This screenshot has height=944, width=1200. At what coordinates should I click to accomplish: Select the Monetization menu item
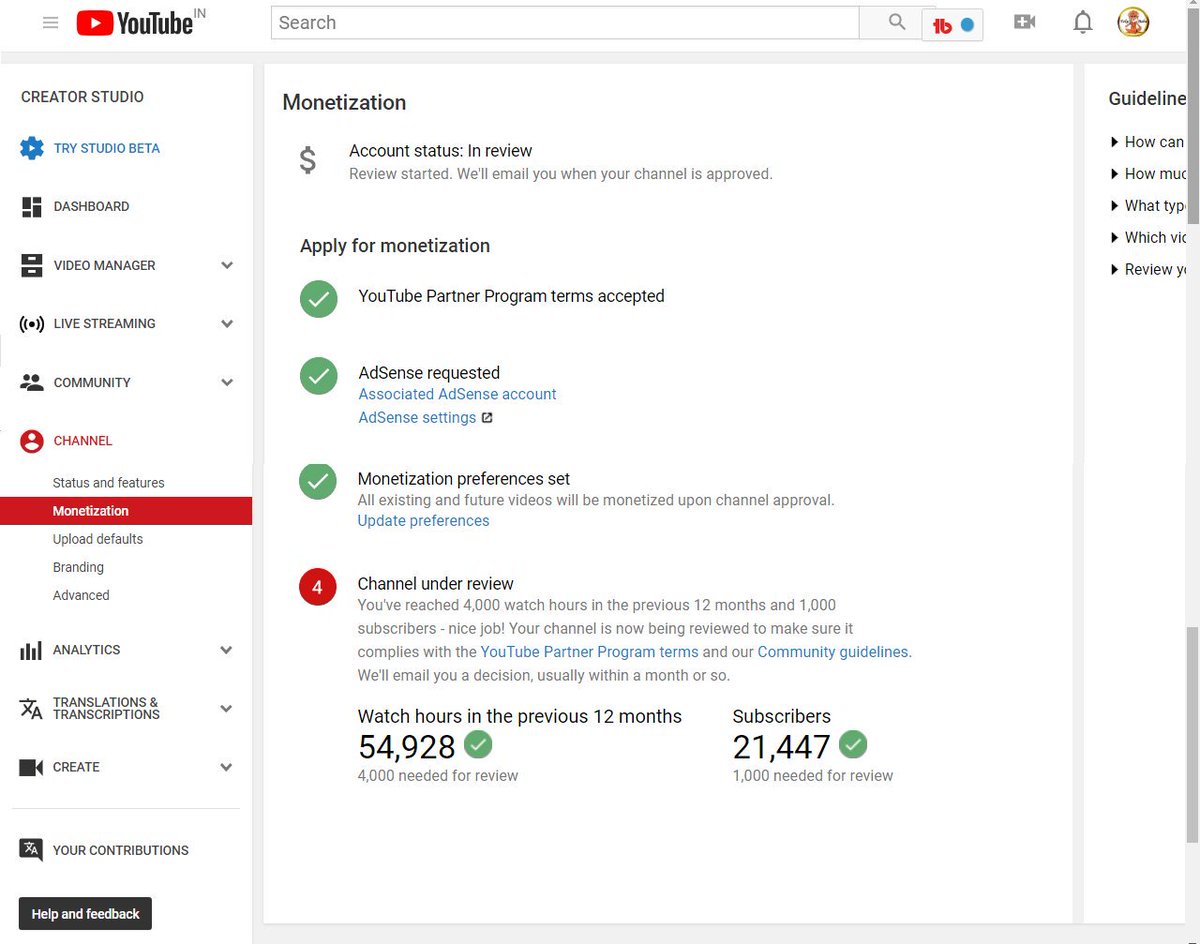click(x=126, y=511)
